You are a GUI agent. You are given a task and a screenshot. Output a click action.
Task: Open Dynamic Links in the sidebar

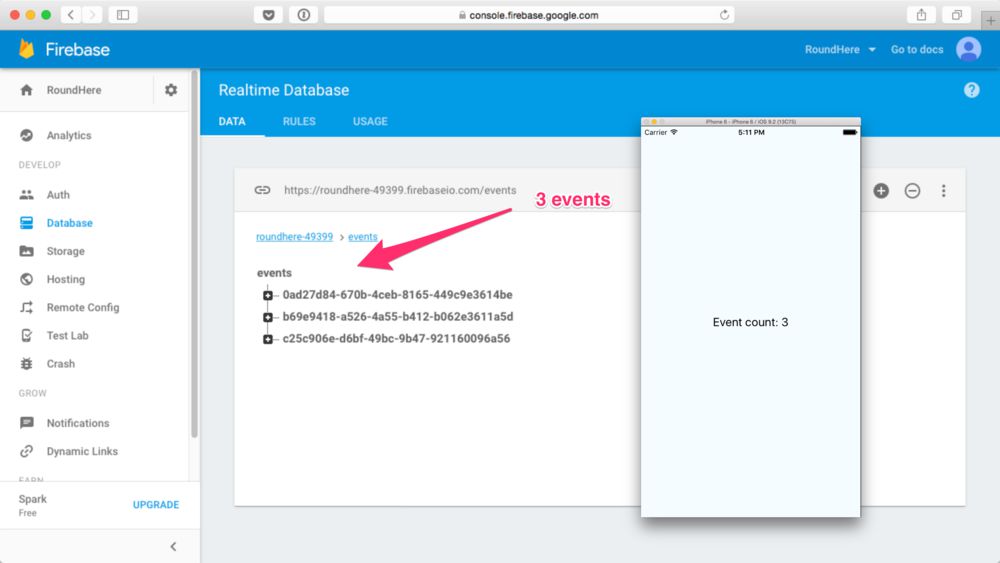[82, 451]
